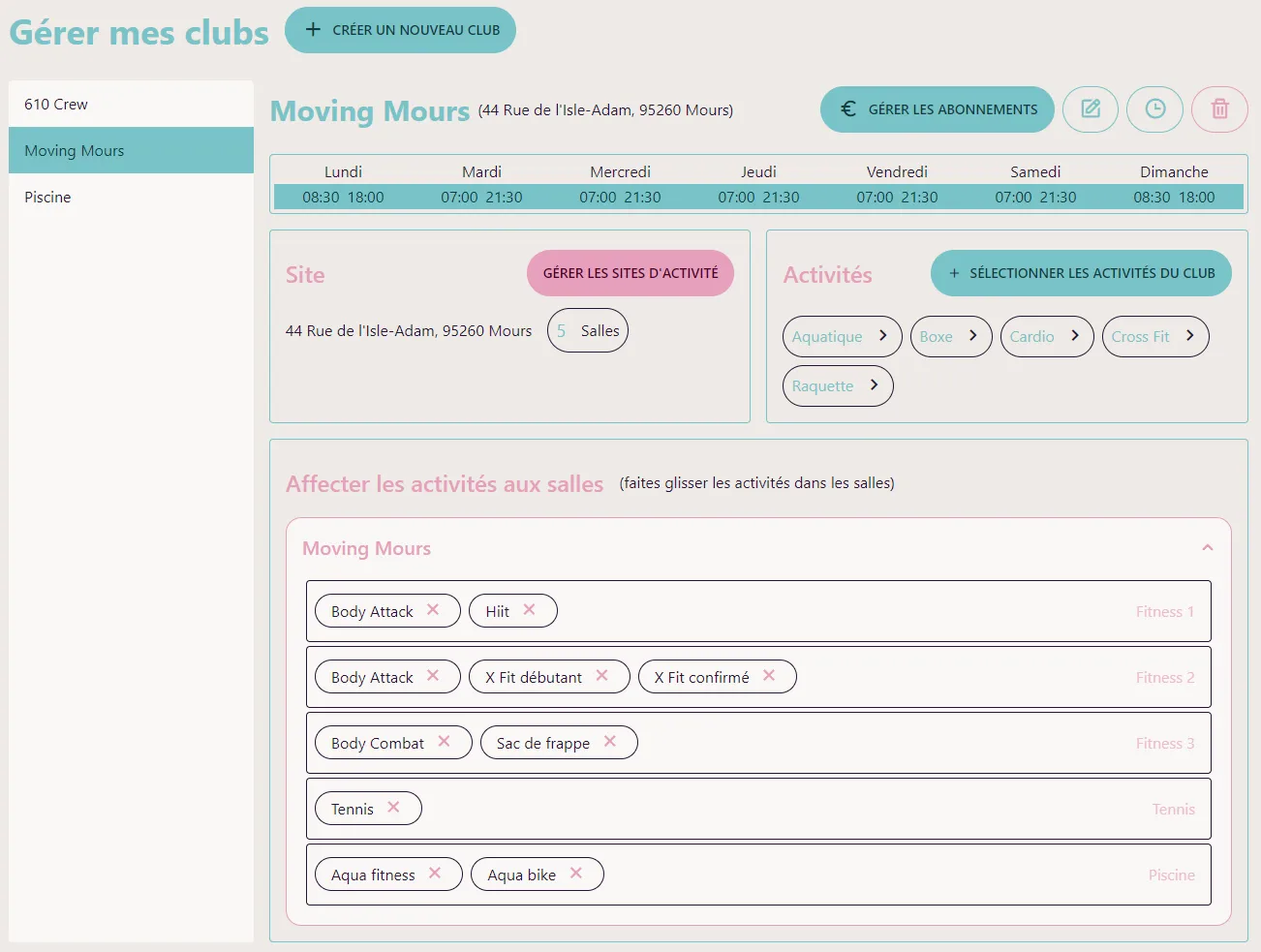Viewport: 1261px width, 952px height.
Task: Click the delete club trash icon
Action: point(1220,109)
